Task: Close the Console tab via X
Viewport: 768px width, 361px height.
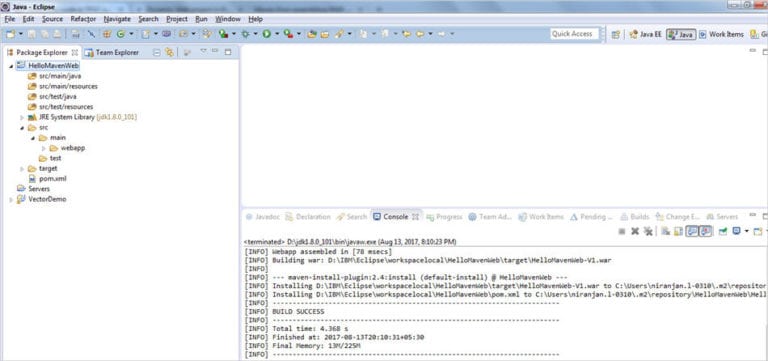Action: (x=415, y=217)
